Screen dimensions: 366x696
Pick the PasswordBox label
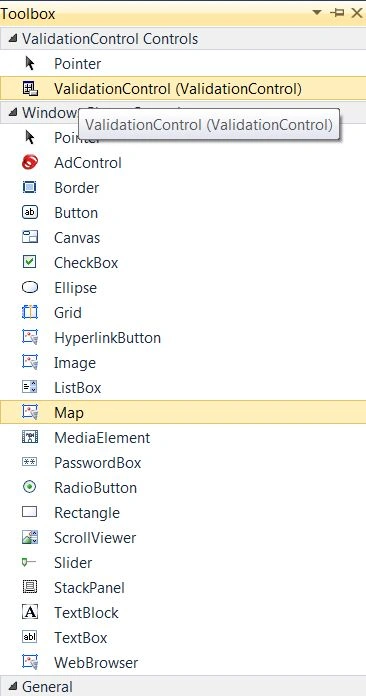98,463
